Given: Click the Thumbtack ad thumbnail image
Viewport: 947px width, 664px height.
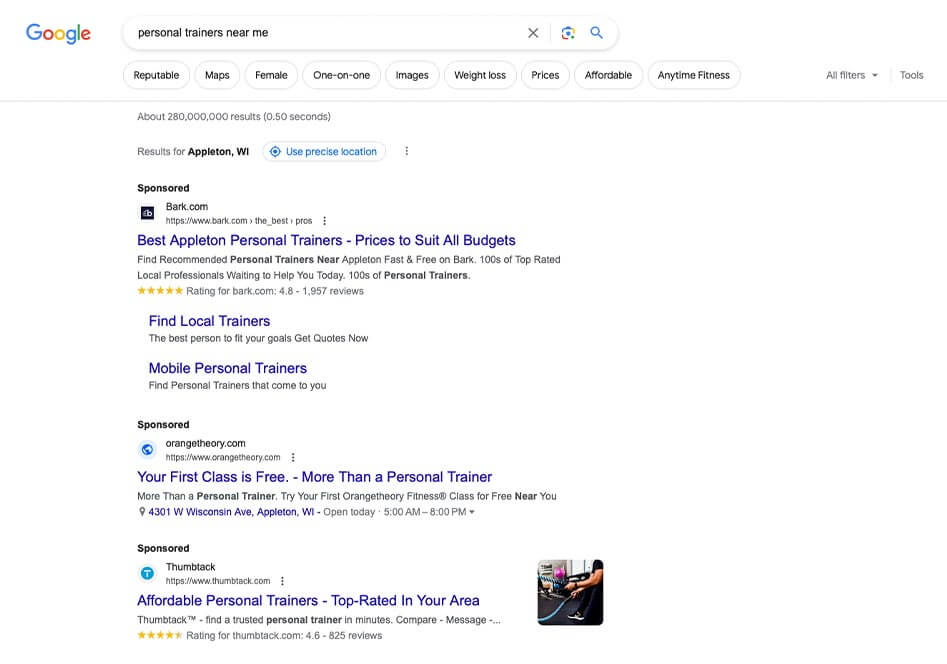Looking at the screenshot, I should click(x=570, y=592).
